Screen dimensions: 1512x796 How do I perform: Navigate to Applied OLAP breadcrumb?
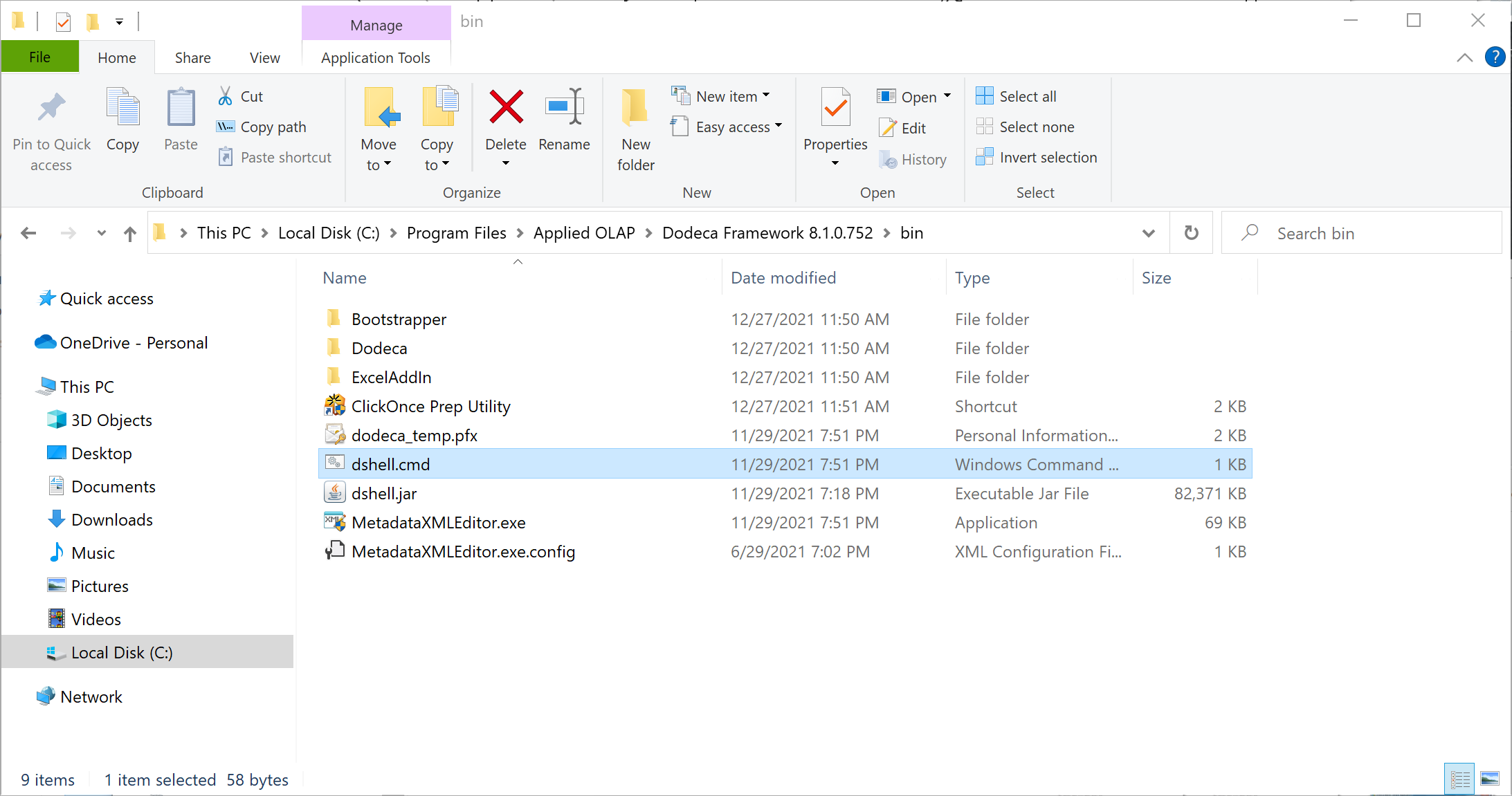click(584, 233)
